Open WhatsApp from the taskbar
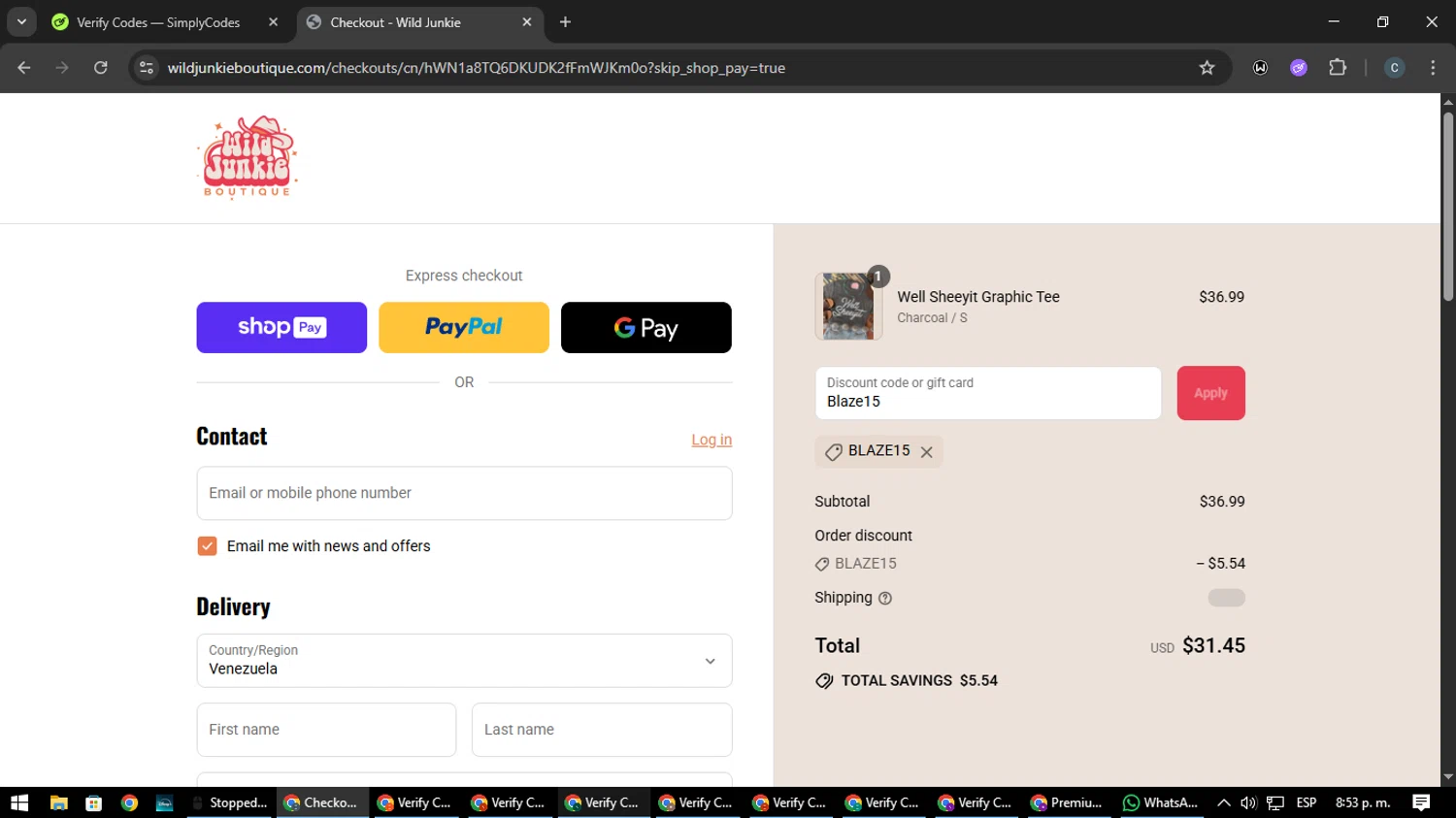The width and height of the screenshot is (1456, 818). point(1161,802)
